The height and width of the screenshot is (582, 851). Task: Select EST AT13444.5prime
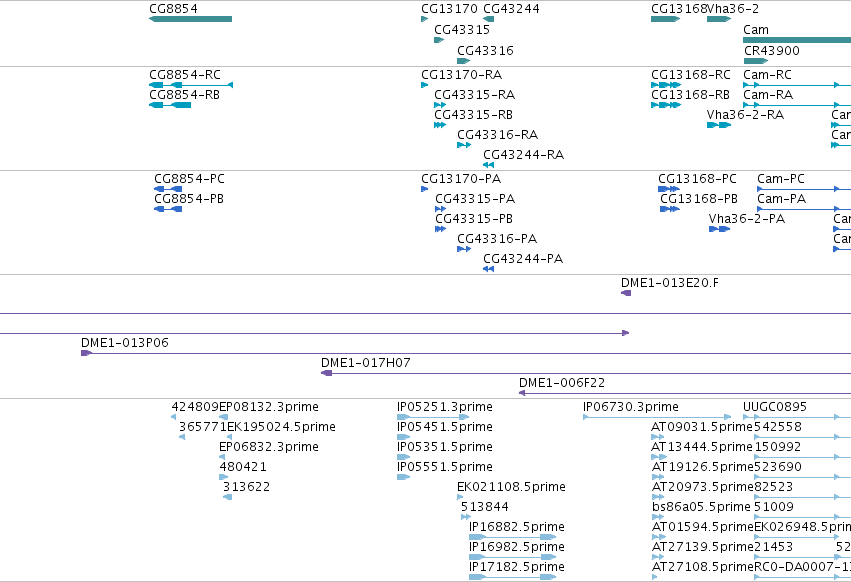[659, 457]
